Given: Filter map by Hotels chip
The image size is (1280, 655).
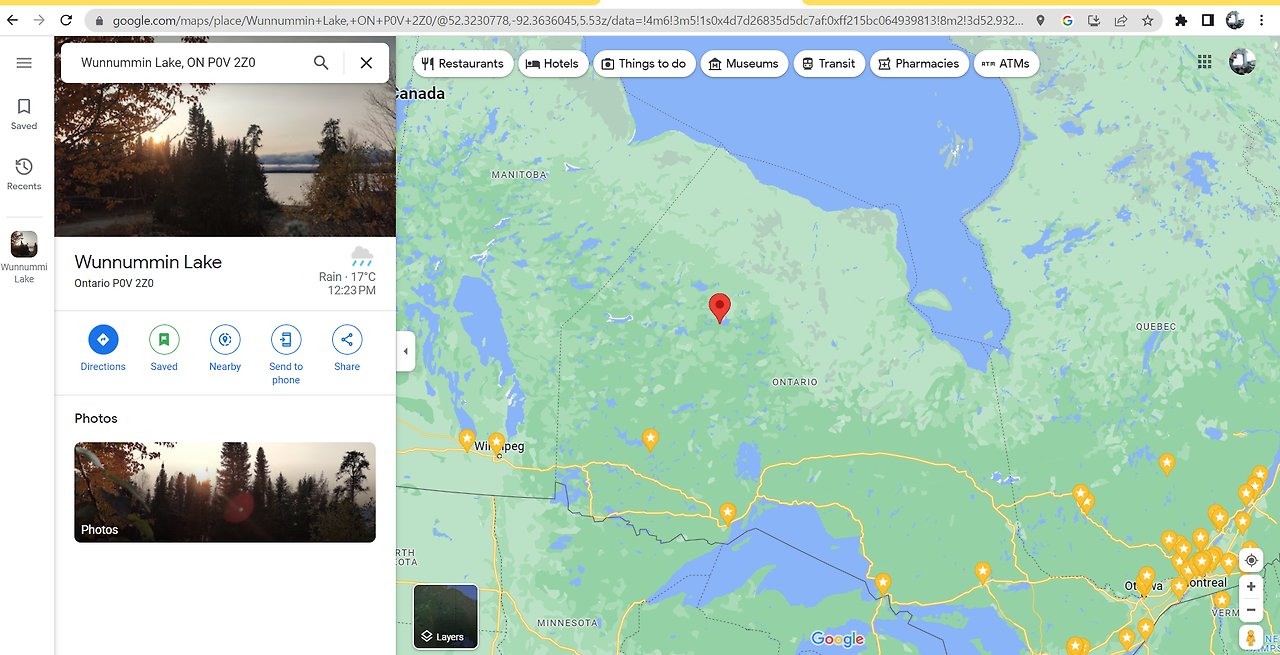Looking at the screenshot, I should pos(553,63).
